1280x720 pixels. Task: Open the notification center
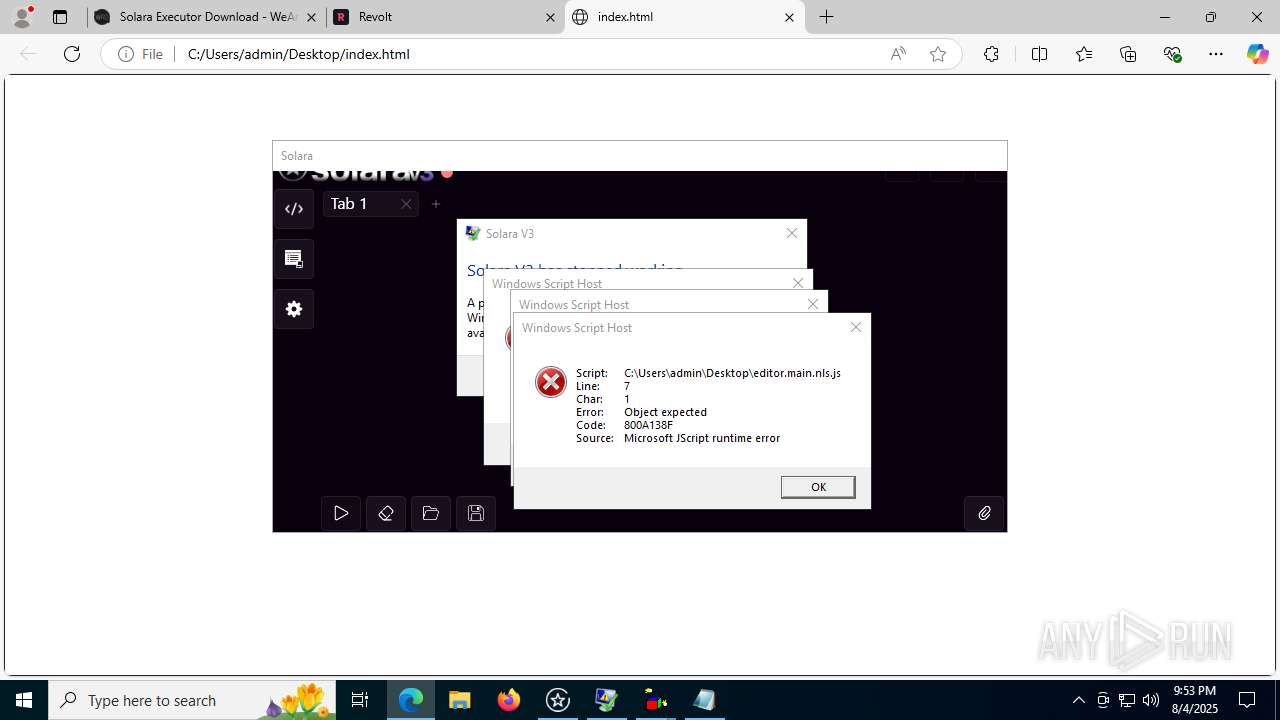1247,700
